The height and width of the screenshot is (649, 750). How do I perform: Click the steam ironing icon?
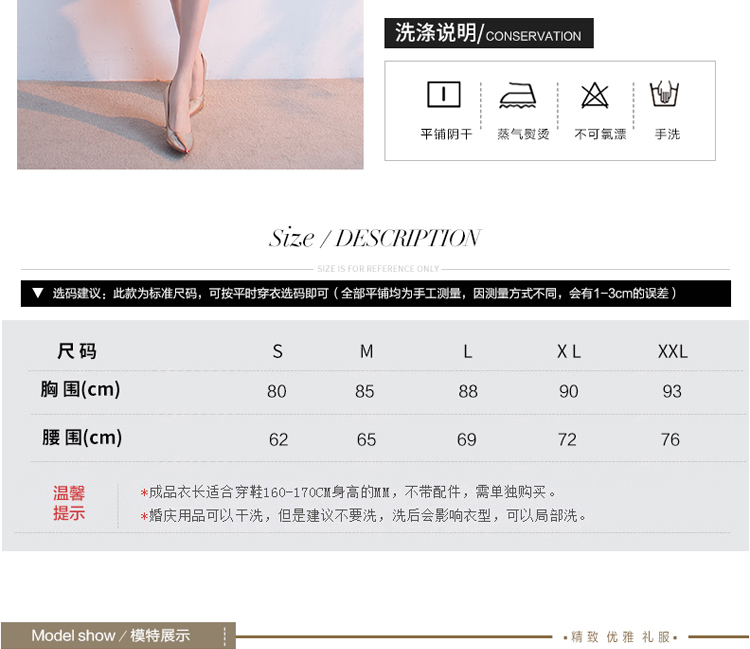[518, 95]
